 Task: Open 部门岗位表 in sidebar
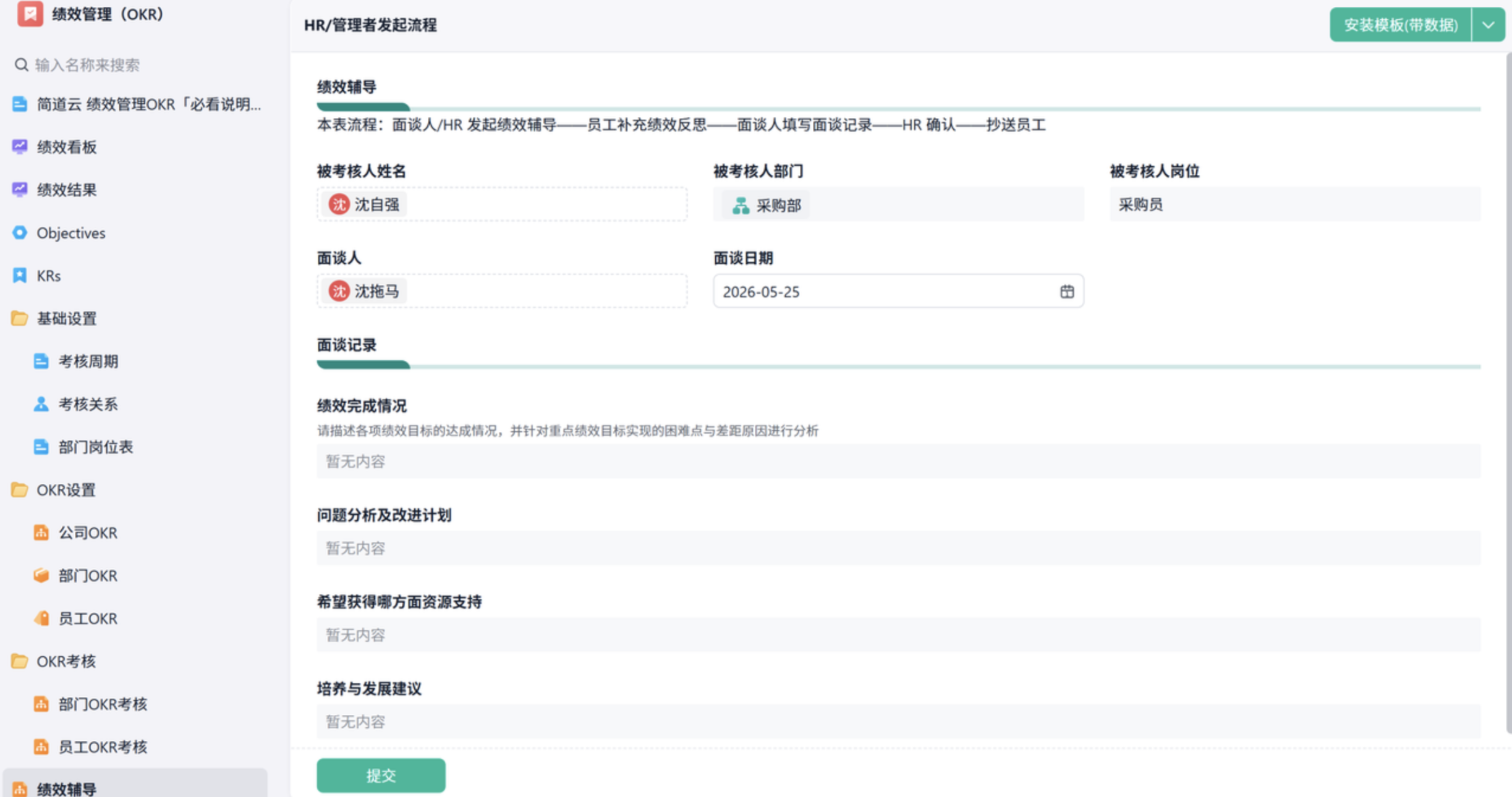pyautogui.click(x=96, y=447)
